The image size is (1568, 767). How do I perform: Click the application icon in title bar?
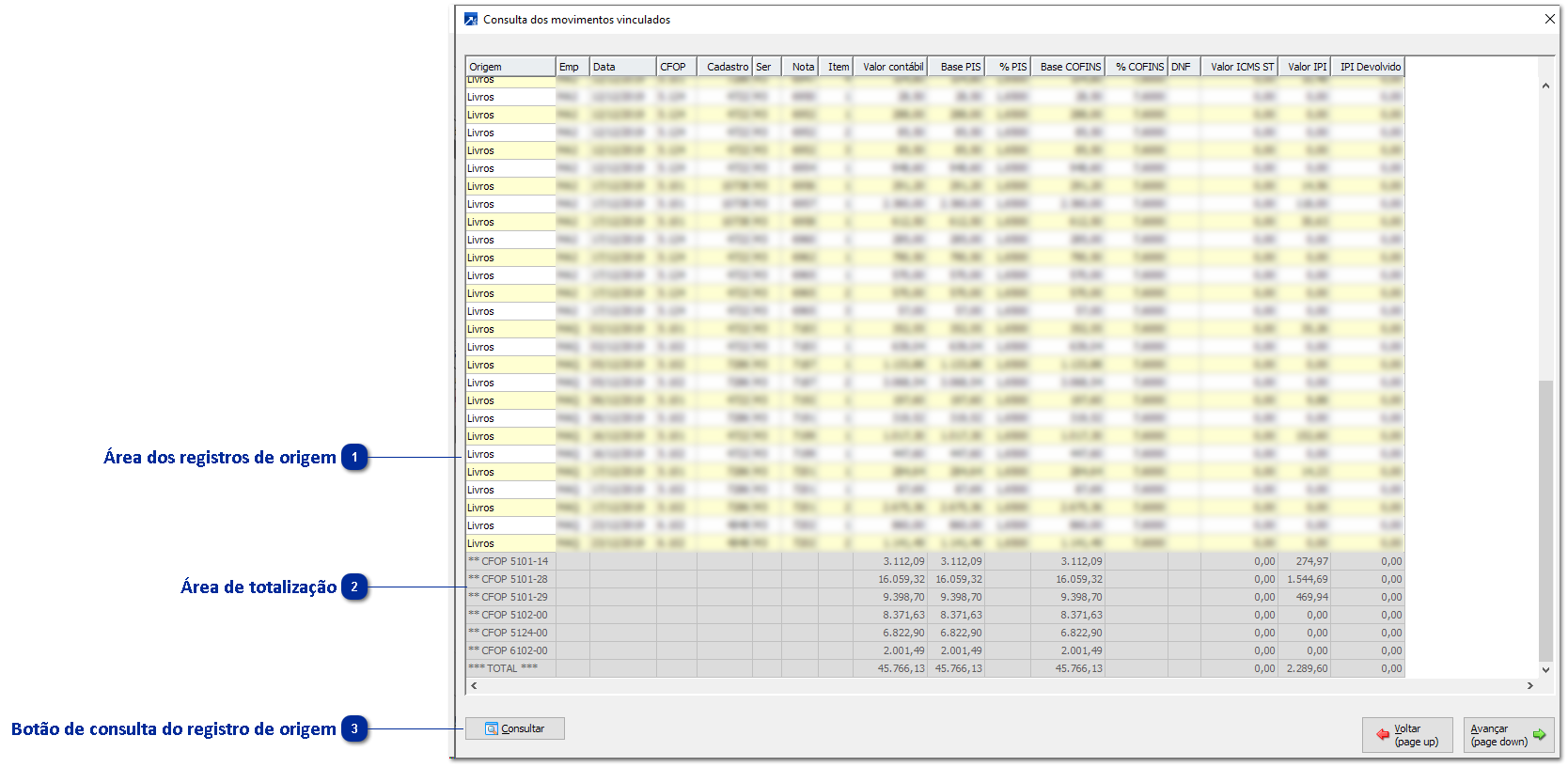(x=471, y=19)
